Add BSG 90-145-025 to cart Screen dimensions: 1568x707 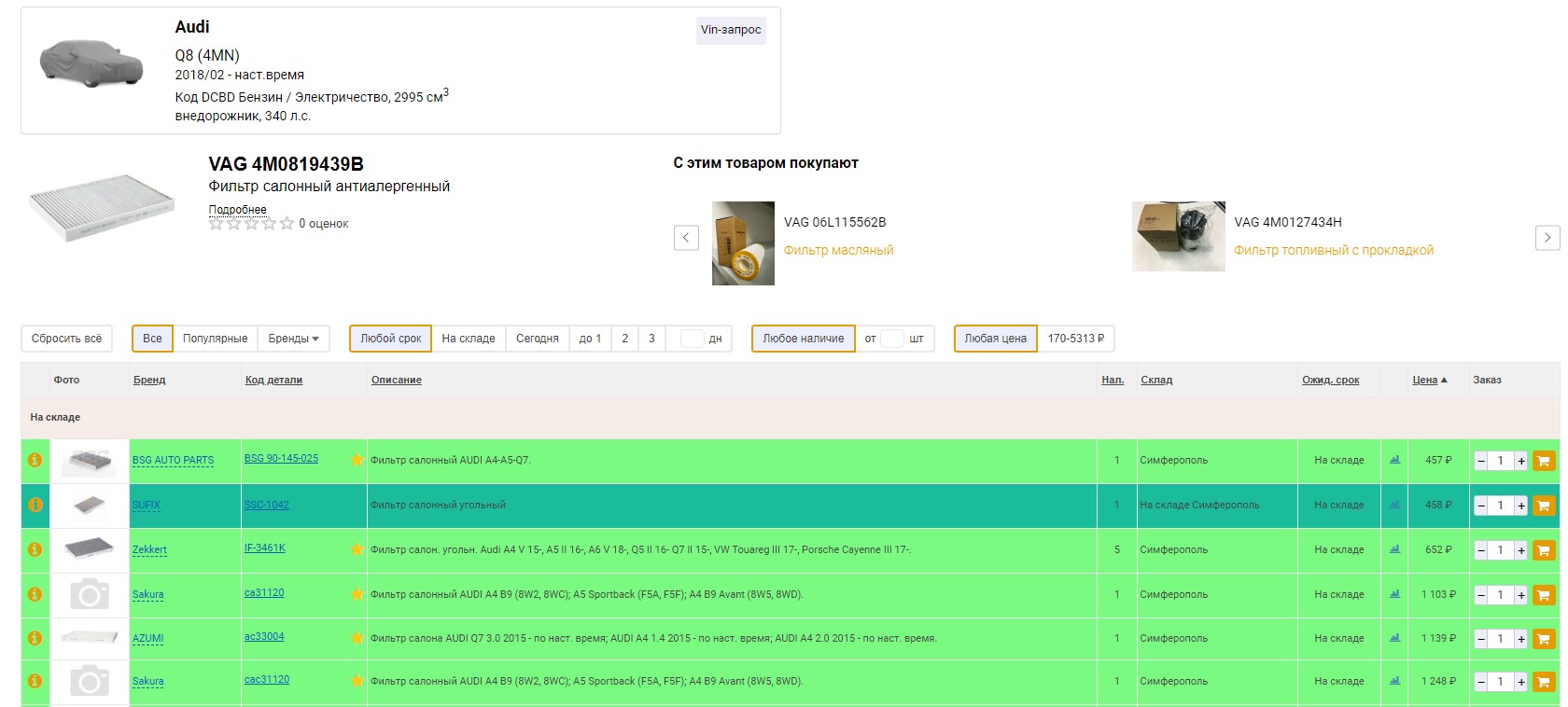click(1543, 460)
